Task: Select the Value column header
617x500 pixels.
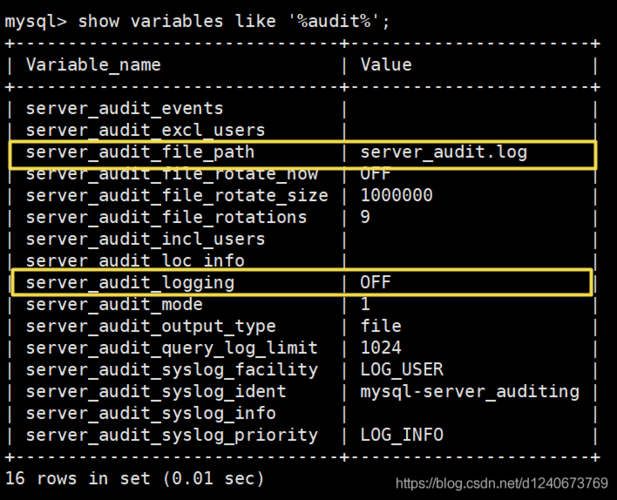Action: (x=386, y=65)
